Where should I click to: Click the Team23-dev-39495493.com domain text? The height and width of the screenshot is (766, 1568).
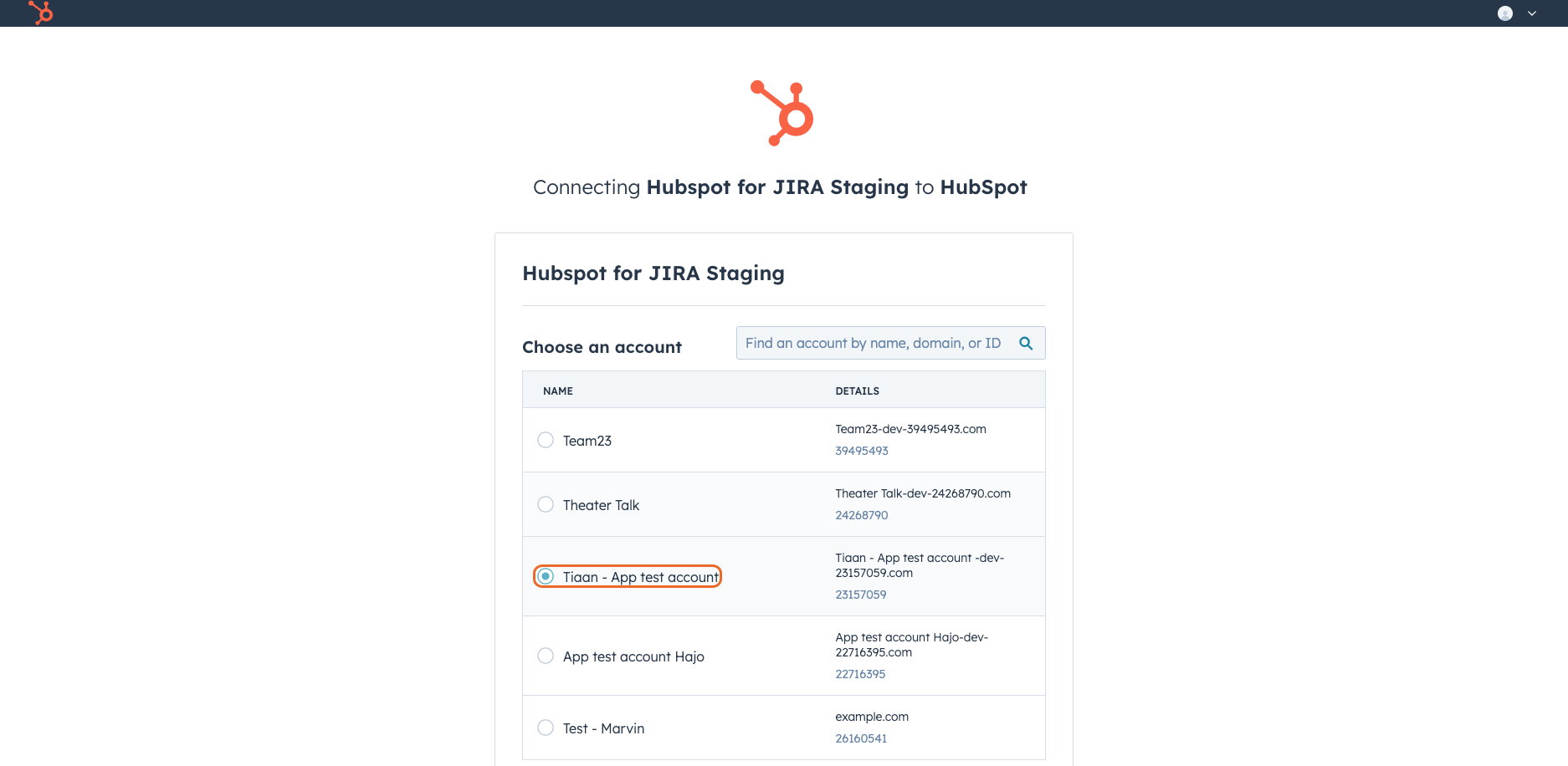tap(910, 429)
